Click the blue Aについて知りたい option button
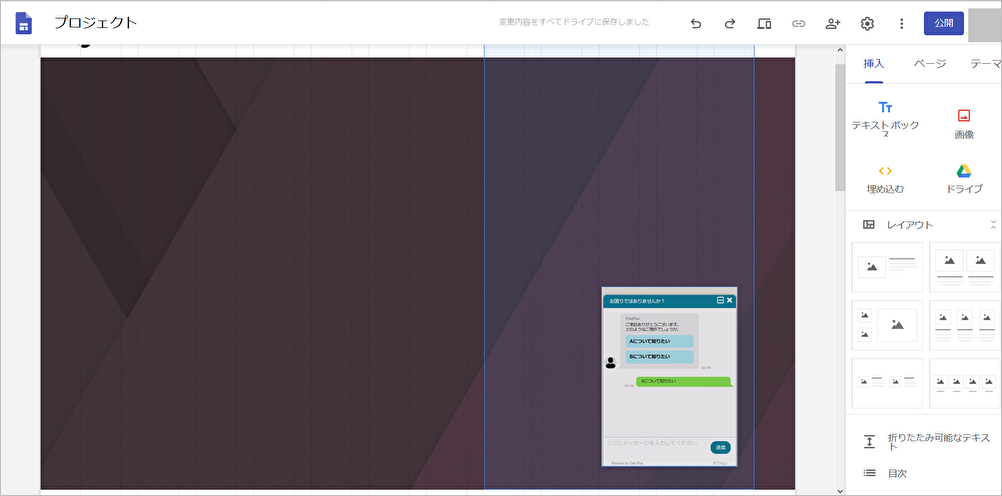 (x=659, y=341)
